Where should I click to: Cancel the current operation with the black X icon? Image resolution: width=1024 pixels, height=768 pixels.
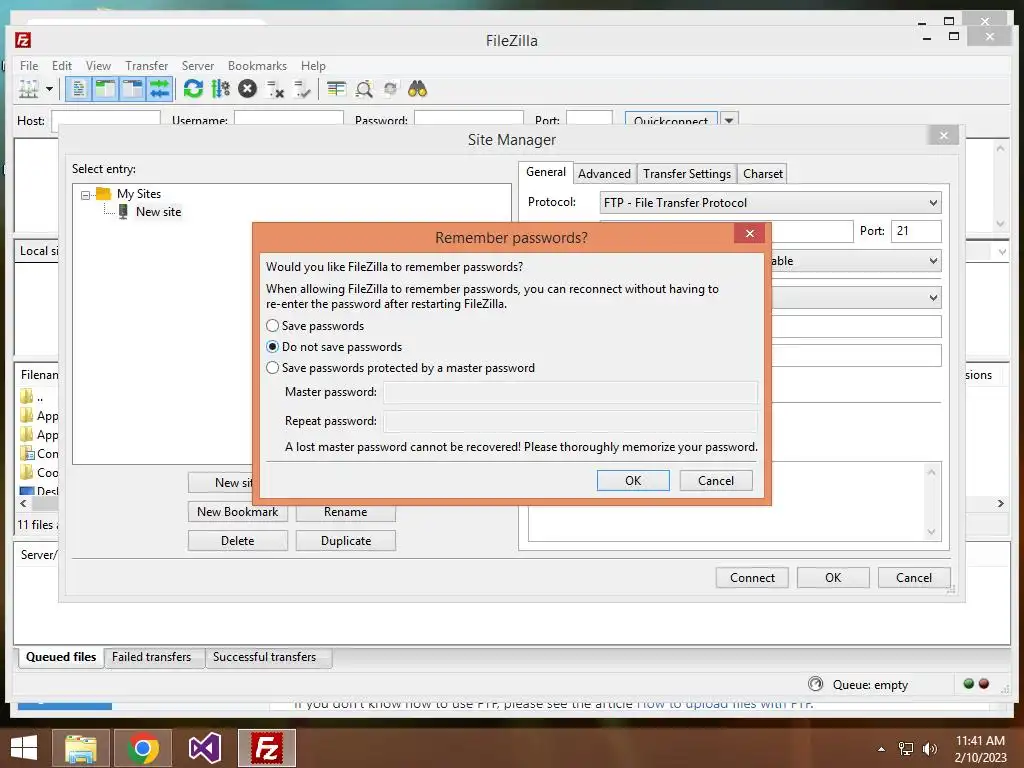(x=248, y=89)
